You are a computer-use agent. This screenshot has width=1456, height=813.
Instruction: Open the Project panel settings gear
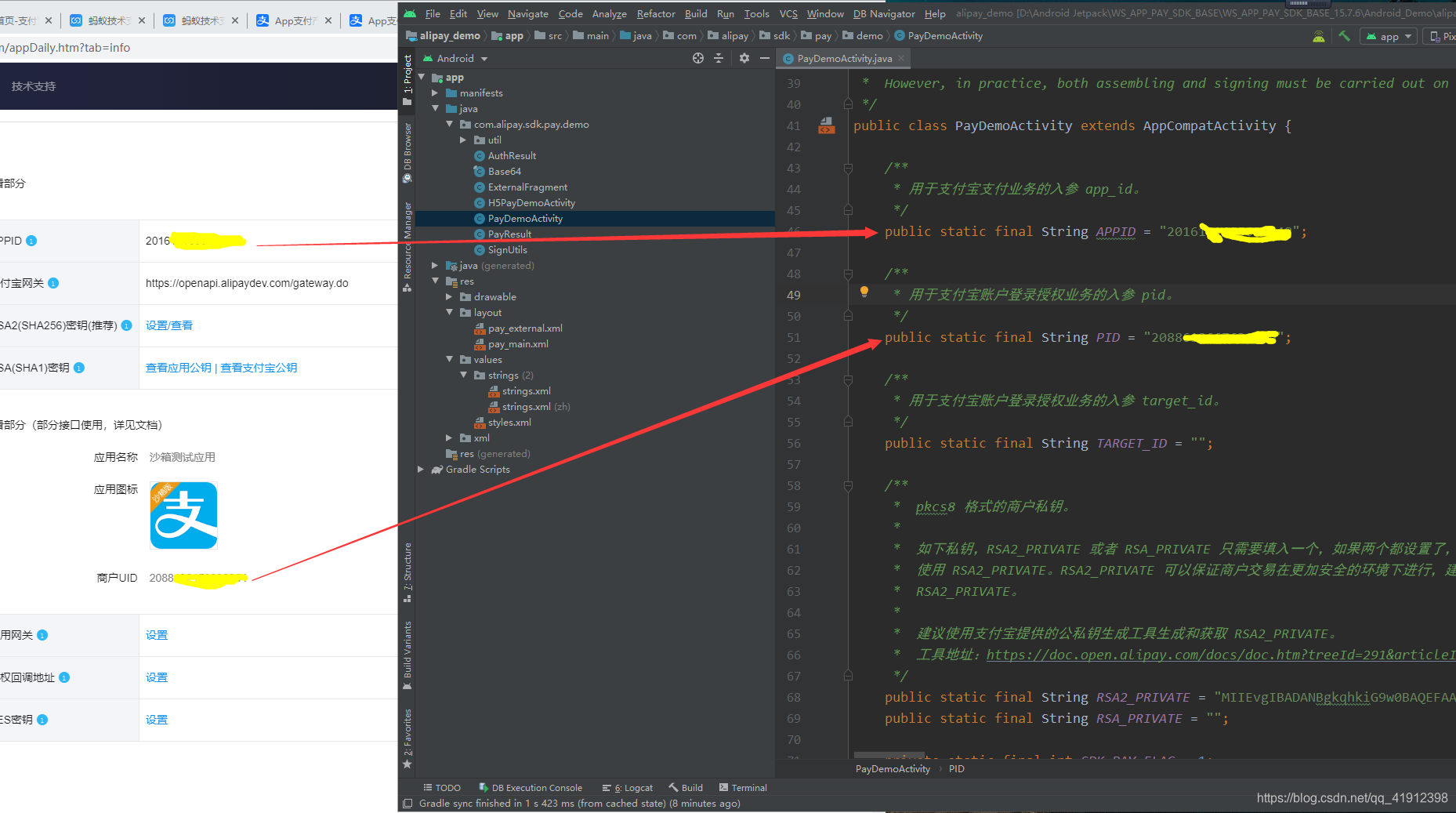coord(744,58)
